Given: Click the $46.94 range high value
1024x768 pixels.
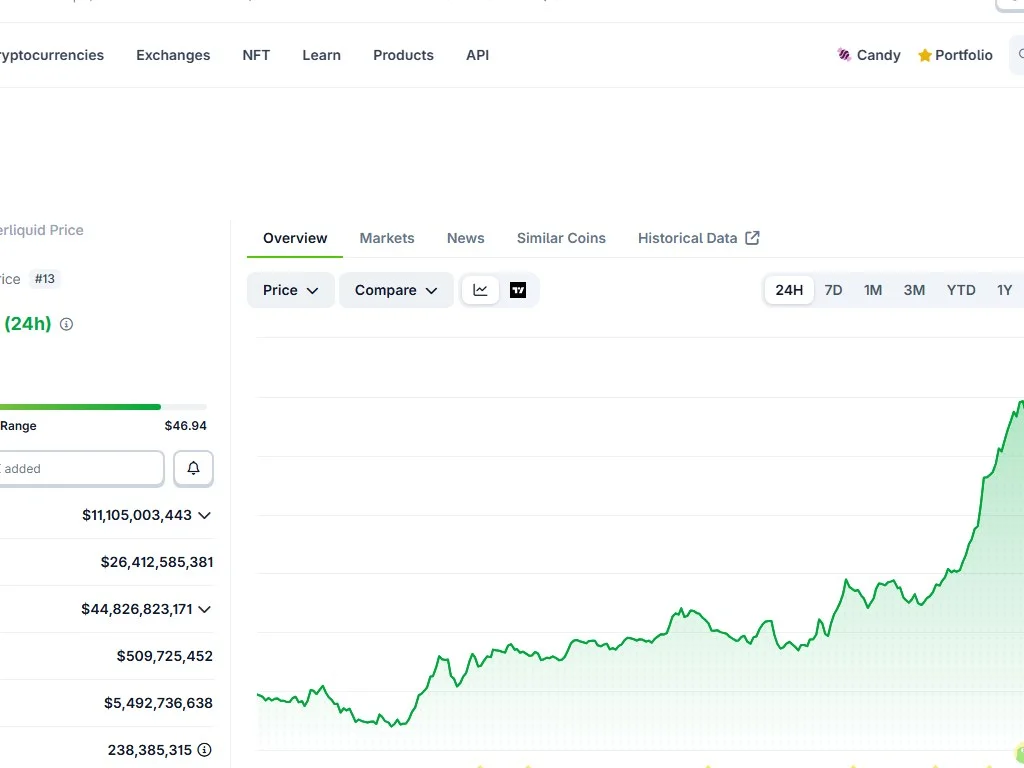Looking at the screenshot, I should pyautogui.click(x=185, y=426).
